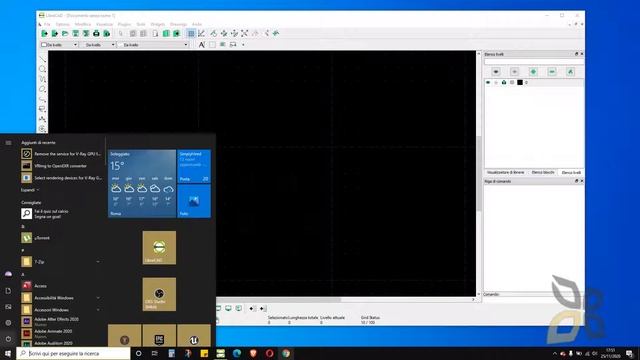Open the notification center on taskbar
640x360 pixels.
pyautogui.click(x=630, y=353)
